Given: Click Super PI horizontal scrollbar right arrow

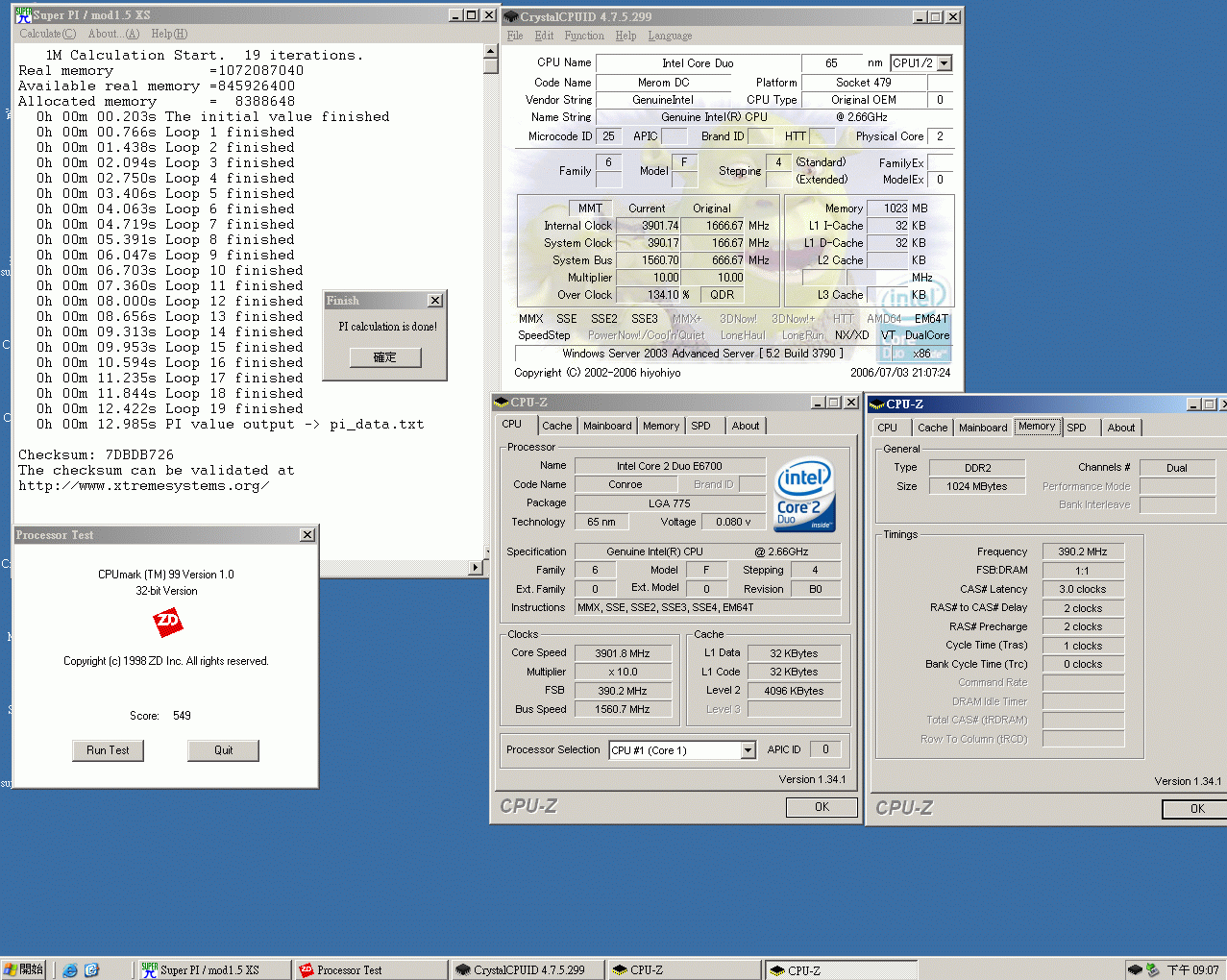Looking at the screenshot, I should [475, 568].
